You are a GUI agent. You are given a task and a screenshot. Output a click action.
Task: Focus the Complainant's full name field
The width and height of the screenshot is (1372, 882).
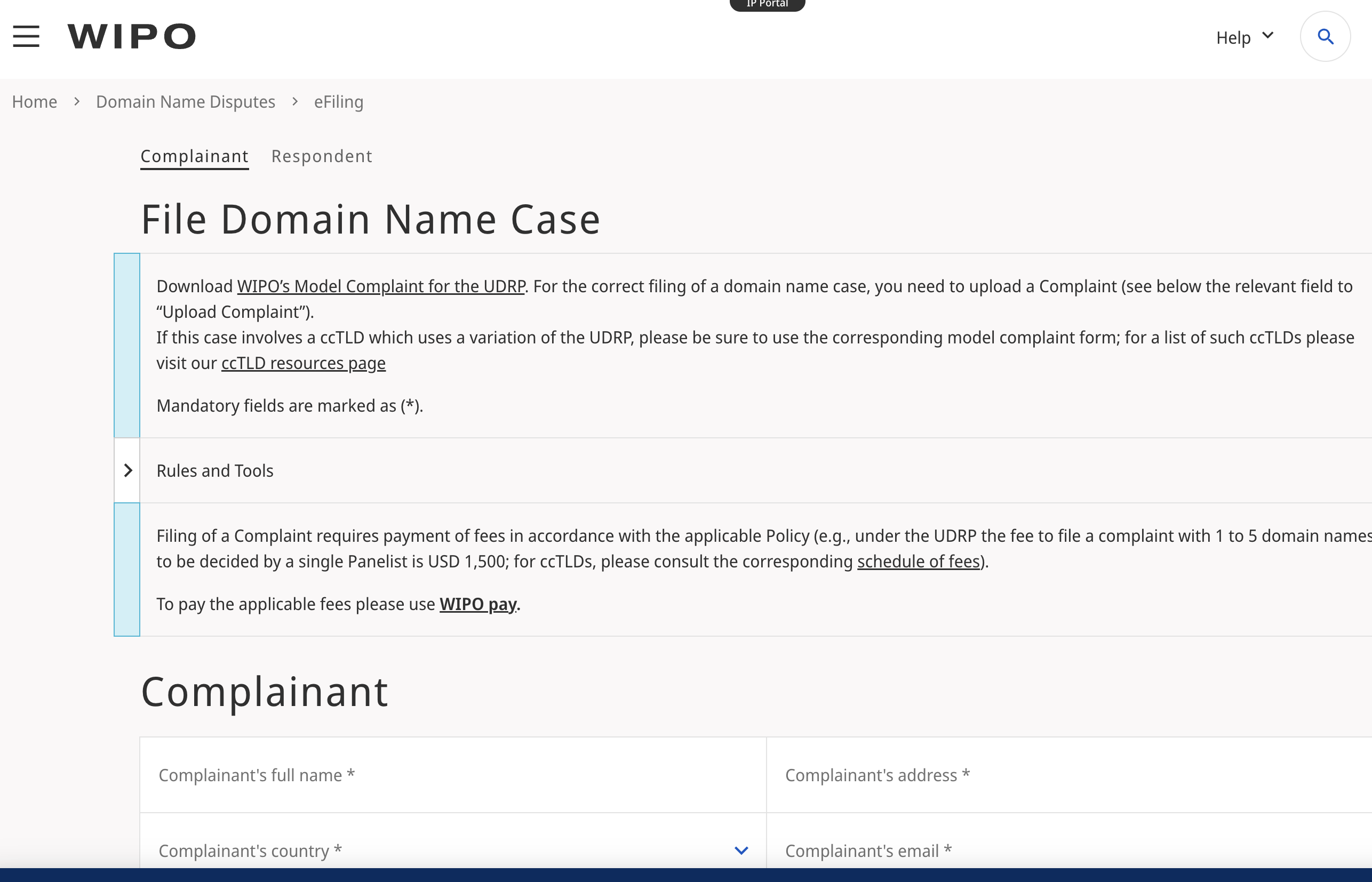click(452, 775)
